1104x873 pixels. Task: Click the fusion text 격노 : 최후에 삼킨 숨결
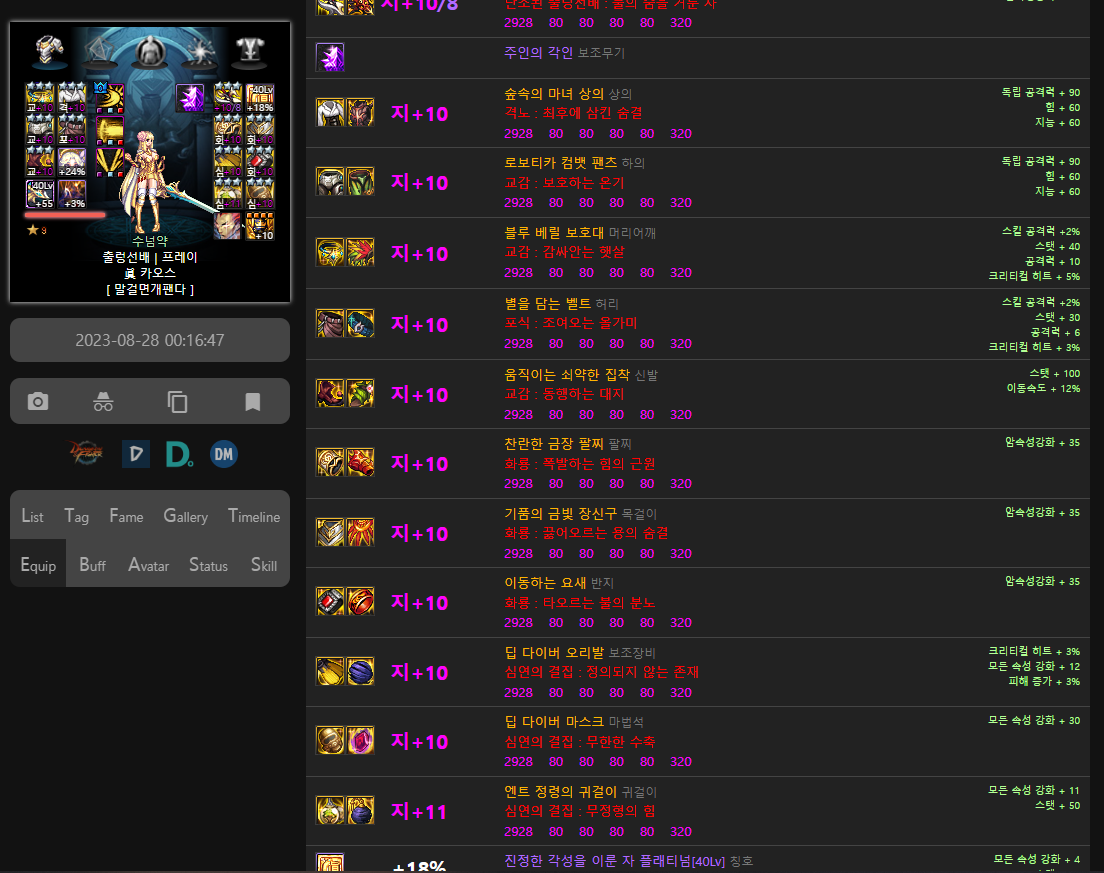point(573,113)
